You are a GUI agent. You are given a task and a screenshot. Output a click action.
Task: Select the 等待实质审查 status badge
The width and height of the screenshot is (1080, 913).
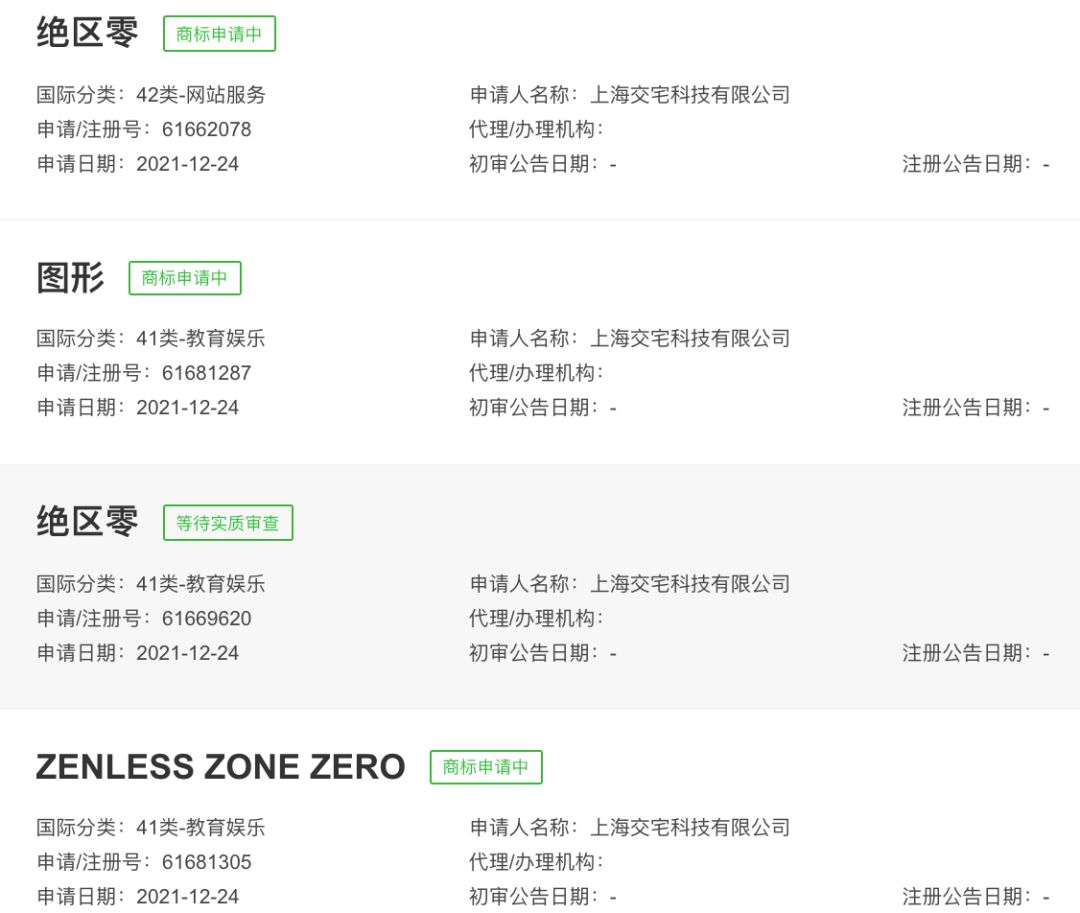pos(228,522)
